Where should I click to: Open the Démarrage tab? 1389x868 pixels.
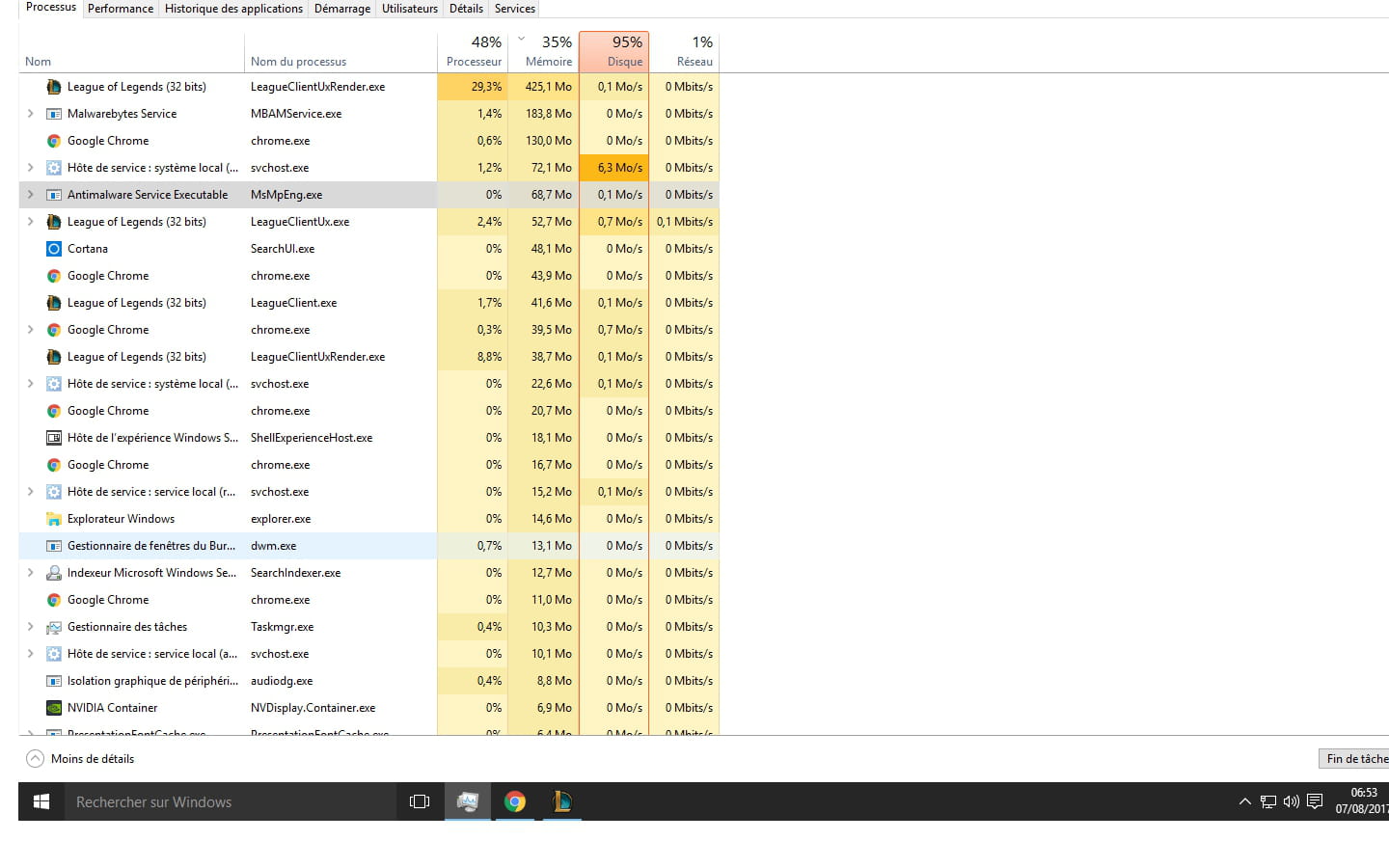tap(342, 9)
